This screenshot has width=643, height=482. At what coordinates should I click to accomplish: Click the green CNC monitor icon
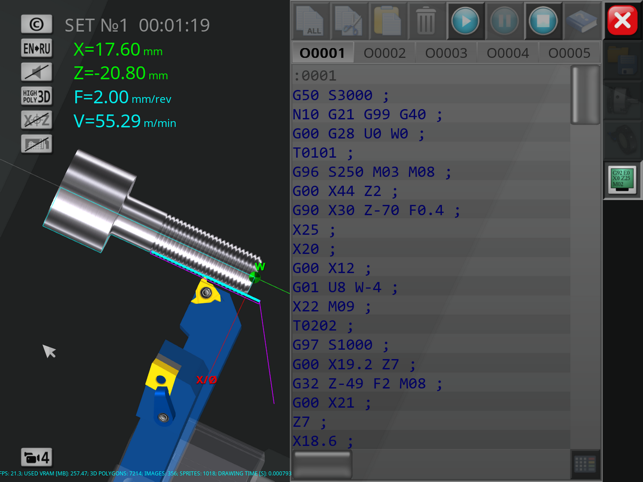click(621, 180)
